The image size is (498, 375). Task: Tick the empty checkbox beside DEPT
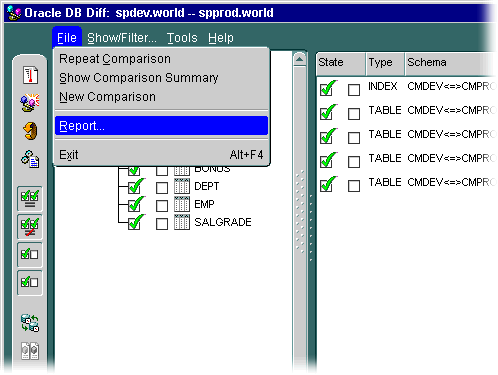162,188
